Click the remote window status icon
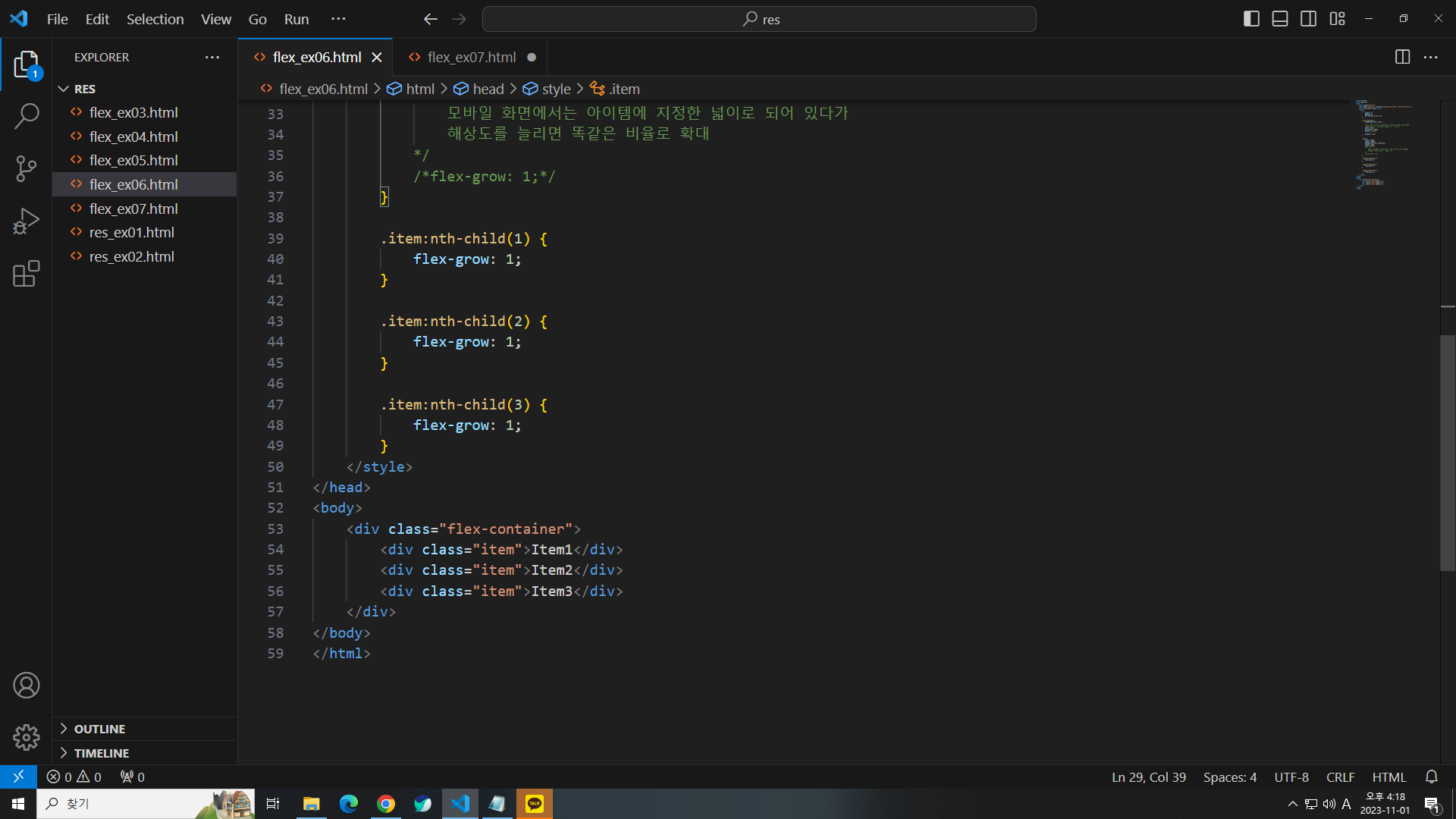1456x819 pixels. coord(18,777)
